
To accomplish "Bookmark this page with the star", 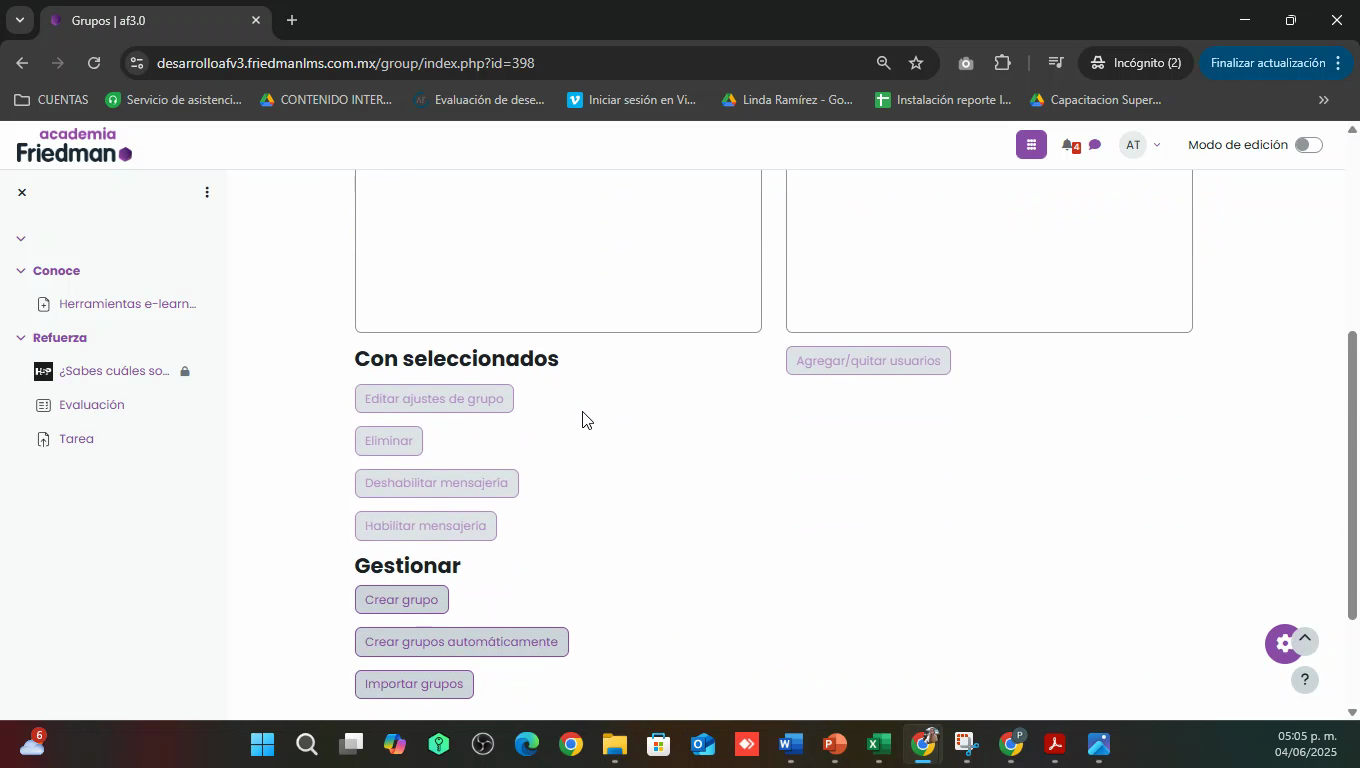I will coord(916,63).
